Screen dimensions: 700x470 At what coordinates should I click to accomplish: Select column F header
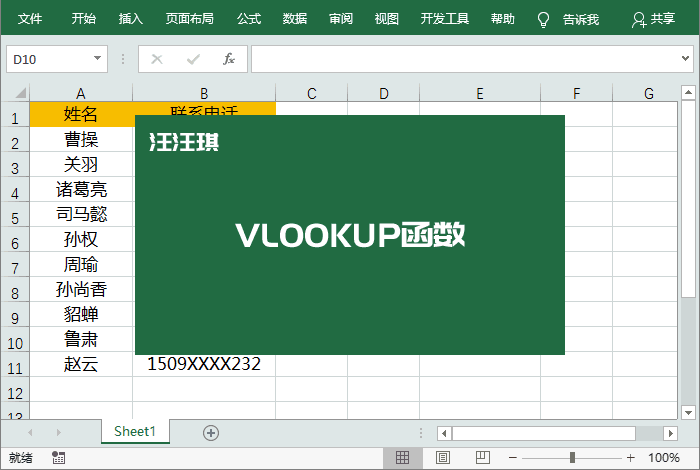pos(576,93)
